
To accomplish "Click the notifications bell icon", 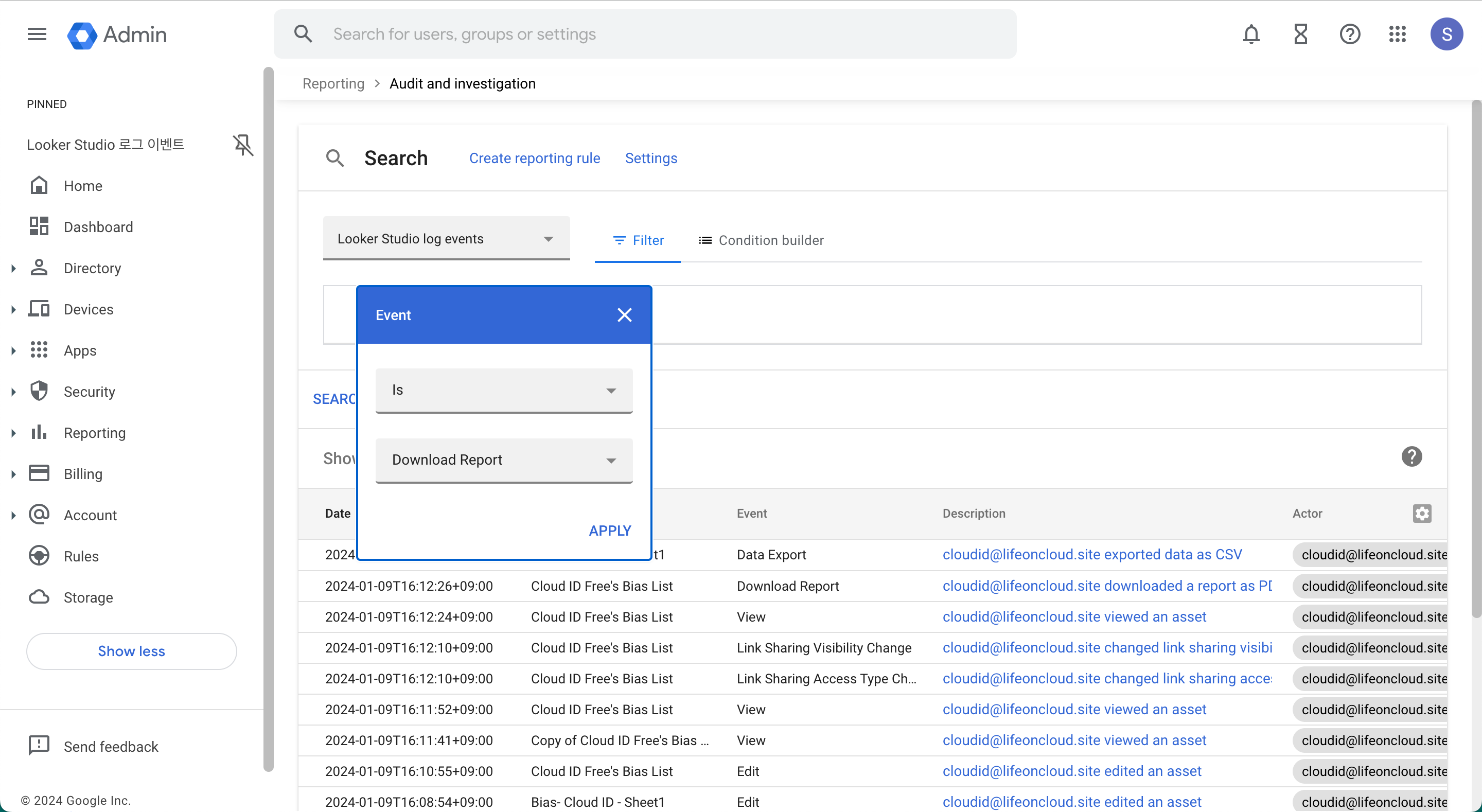I will pos(1251,34).
